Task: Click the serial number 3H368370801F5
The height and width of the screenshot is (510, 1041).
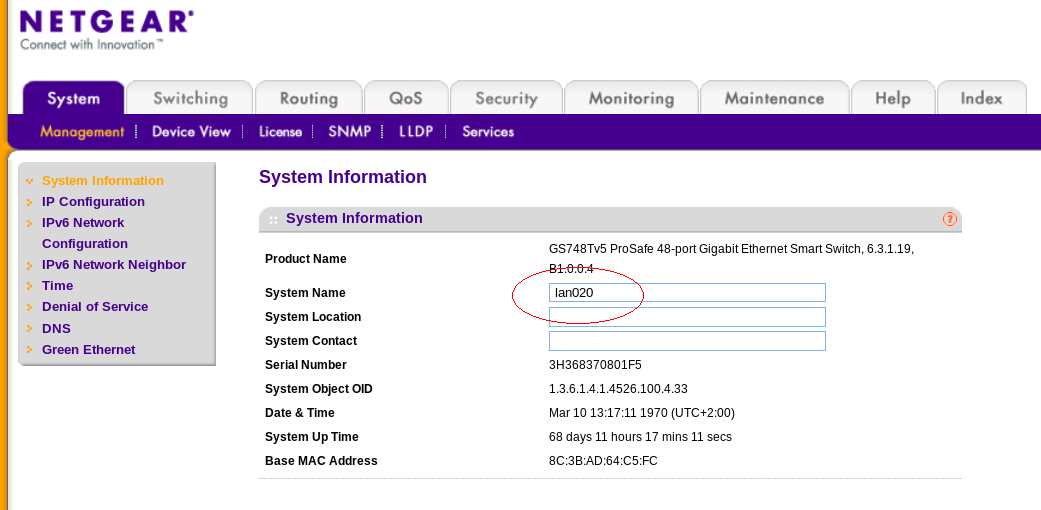Action: pos(595,365)
